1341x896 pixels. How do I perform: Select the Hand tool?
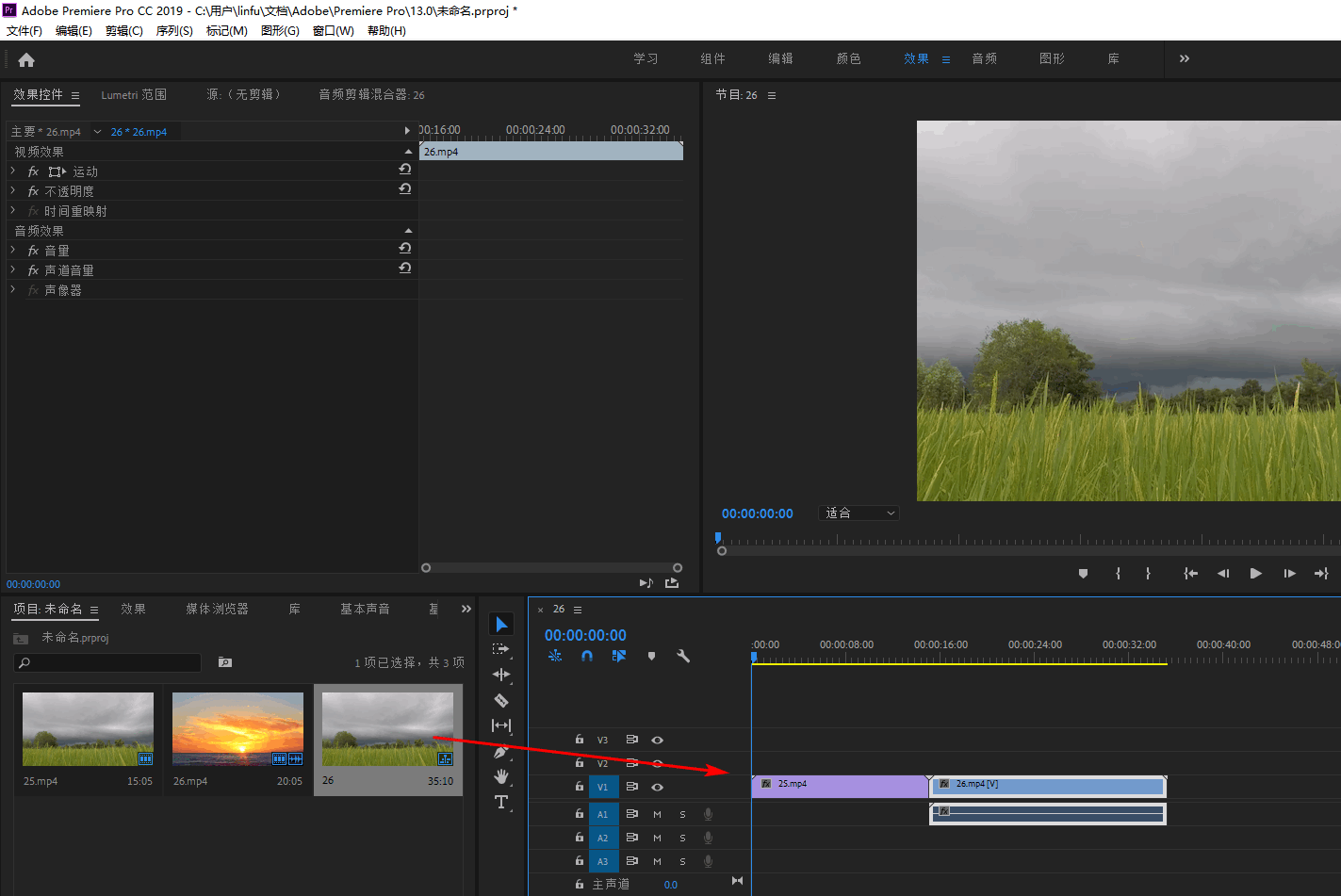[x=501, y=776]
